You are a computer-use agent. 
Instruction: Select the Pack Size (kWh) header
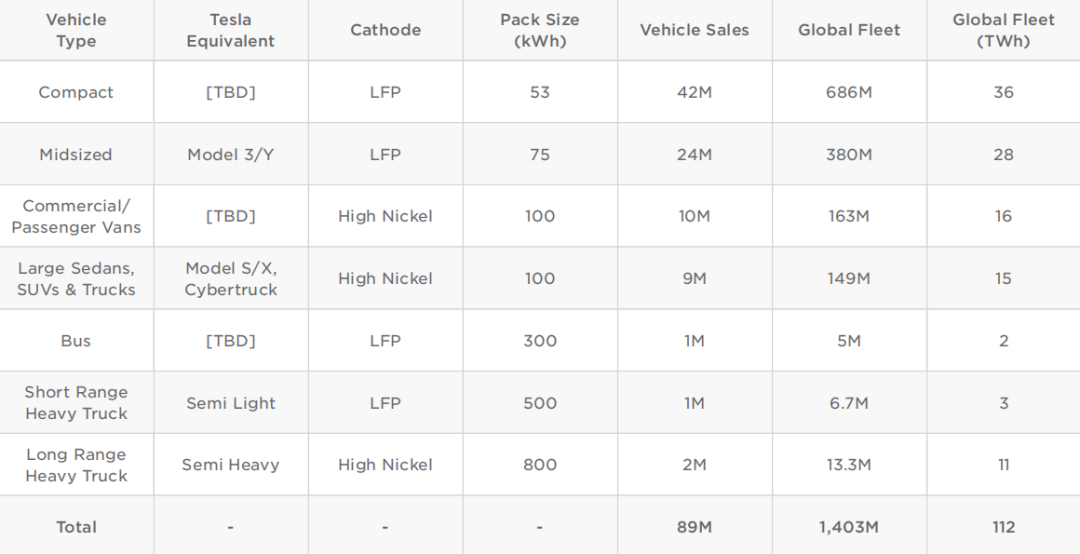540,30
